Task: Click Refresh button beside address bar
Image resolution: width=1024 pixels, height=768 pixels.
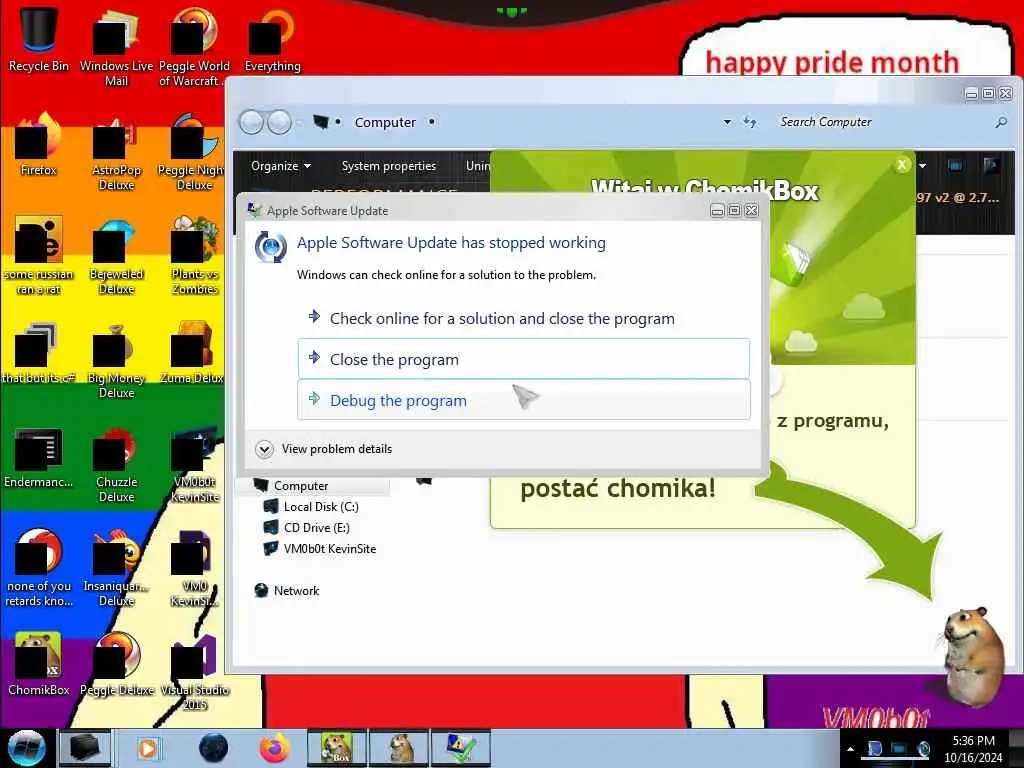Action: [x=750, y=122]
